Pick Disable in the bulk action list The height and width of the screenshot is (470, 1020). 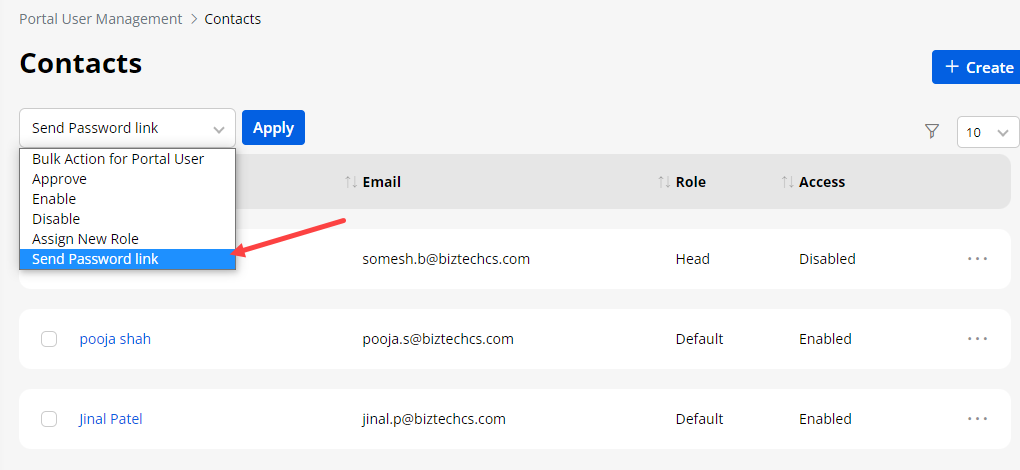tap(56, 219)
